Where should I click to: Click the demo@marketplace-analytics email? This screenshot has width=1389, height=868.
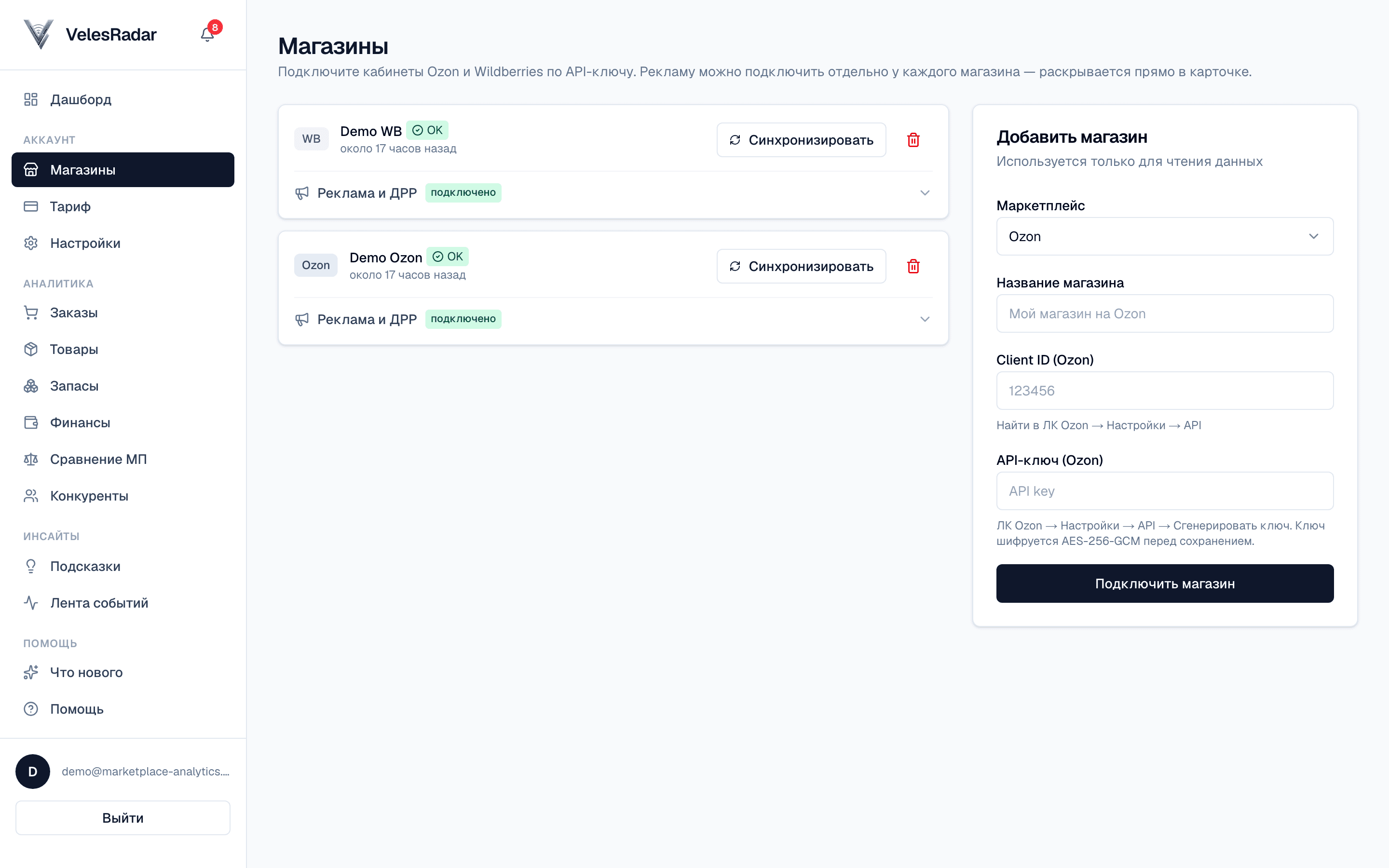[x=146, y=772]
